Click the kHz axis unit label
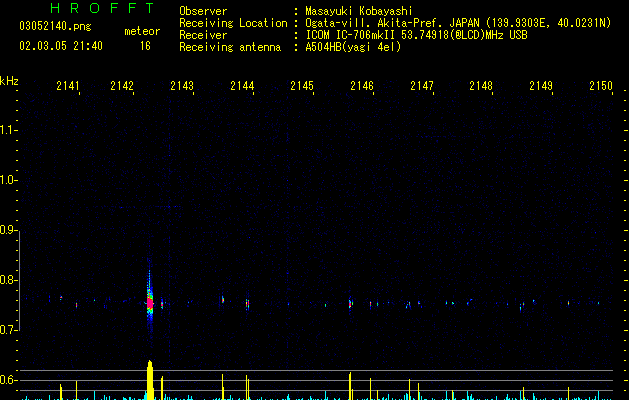Image resolution: width=629 pixels, height=400 pixels. (9, 81)
